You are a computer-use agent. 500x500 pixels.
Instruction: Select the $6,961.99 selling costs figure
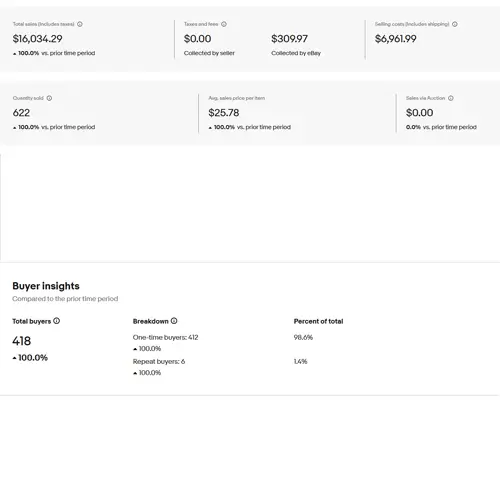click(395, 39)
